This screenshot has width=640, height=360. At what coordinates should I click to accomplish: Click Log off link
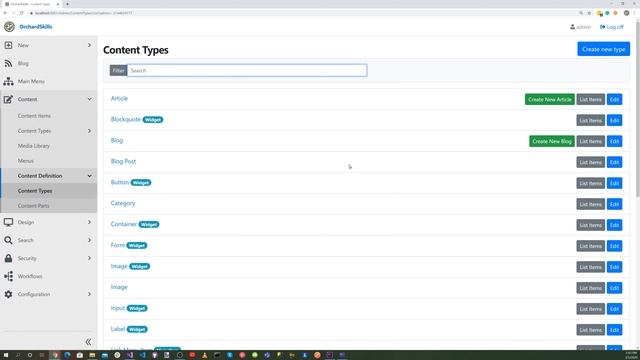(x=612, y=27)
